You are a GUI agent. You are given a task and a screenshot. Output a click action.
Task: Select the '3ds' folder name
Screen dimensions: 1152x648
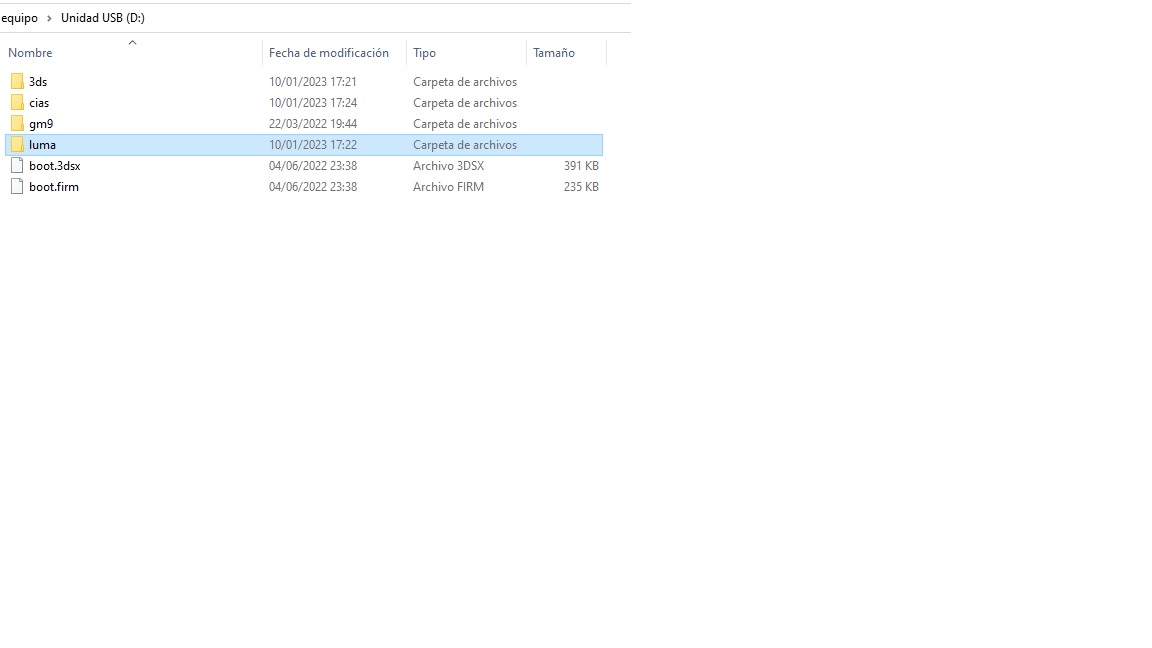coord(38,82)
